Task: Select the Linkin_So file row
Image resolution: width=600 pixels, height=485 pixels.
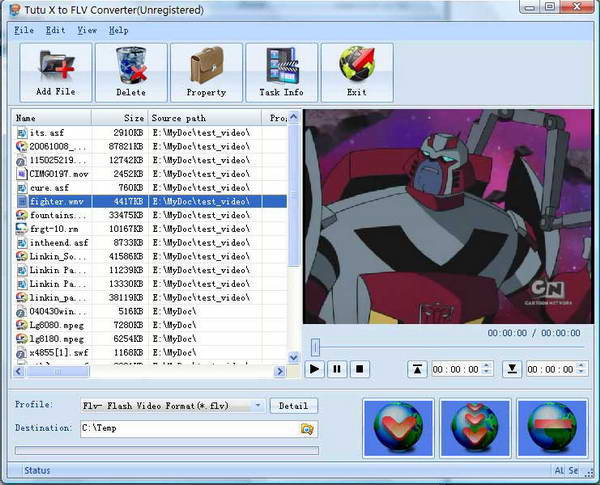Action: [151, 256]
